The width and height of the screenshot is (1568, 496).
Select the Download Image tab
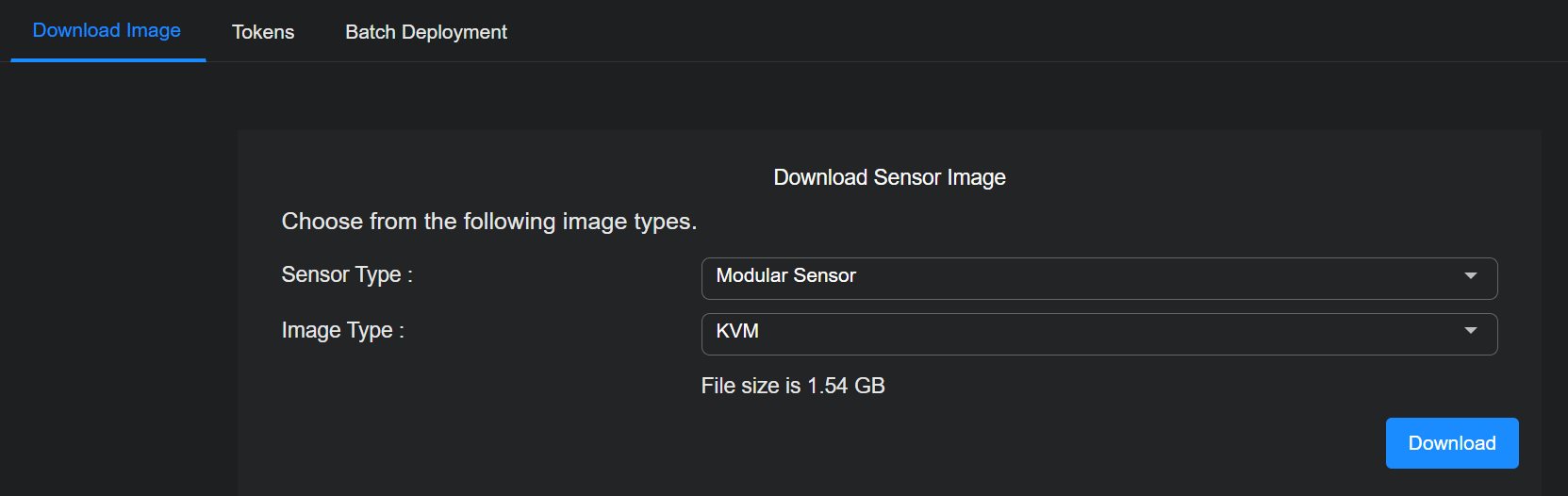[107, 30]
